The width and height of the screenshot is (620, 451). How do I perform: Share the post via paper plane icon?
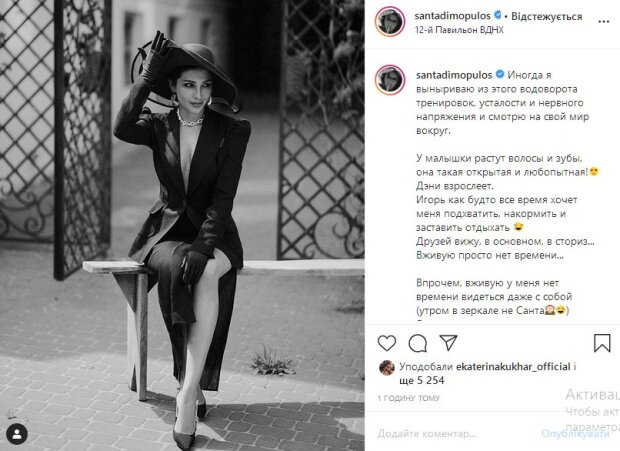tap(448, 343)
